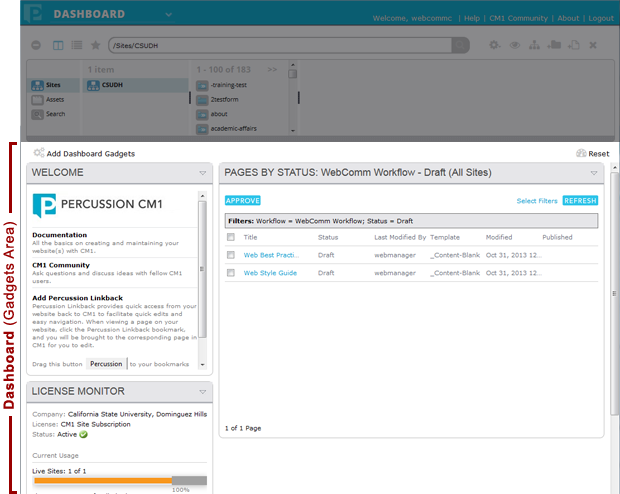Click Welcome gadget scrollbar up arrow
The width and height of the screenshot is (620, 494).
(202, 196)
